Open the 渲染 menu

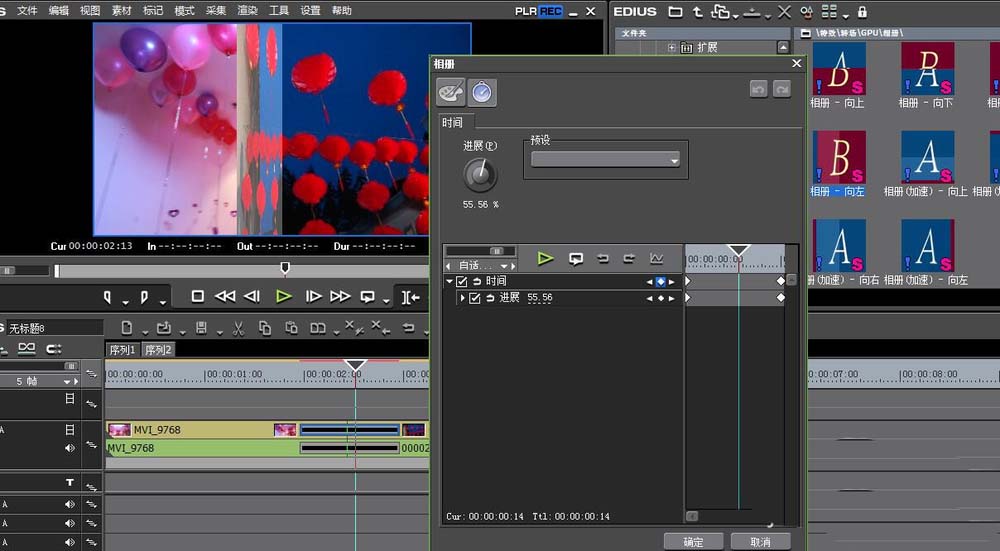247,11
